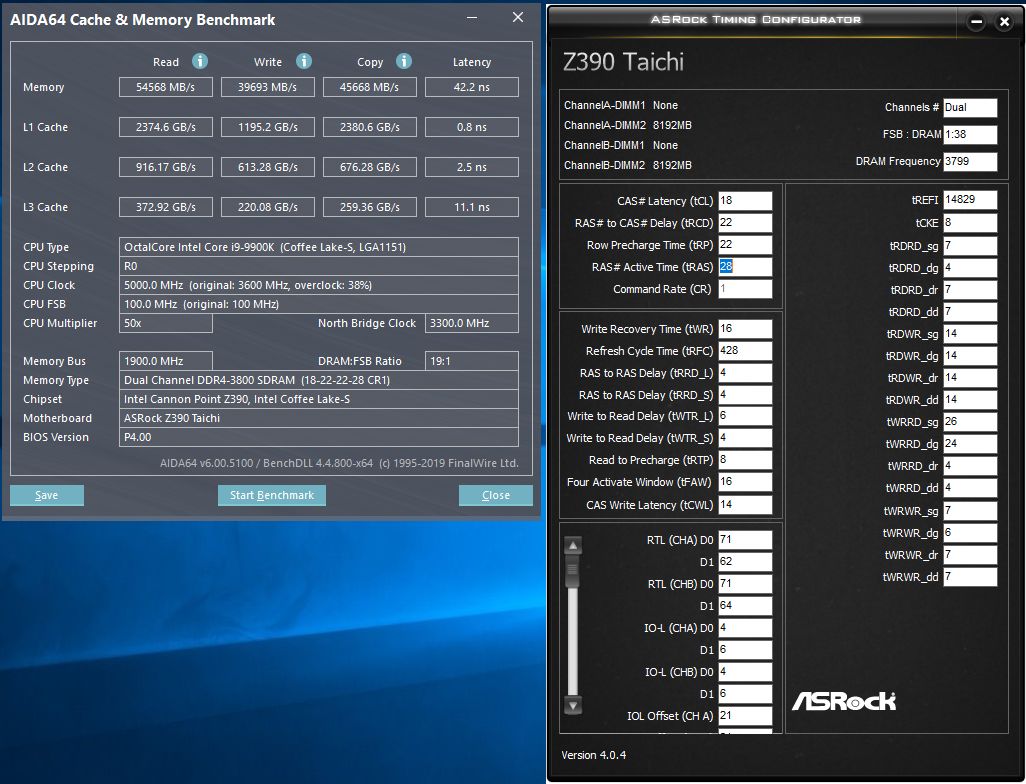
Task: Edit the tCKE value
Action: click(970, 223)
